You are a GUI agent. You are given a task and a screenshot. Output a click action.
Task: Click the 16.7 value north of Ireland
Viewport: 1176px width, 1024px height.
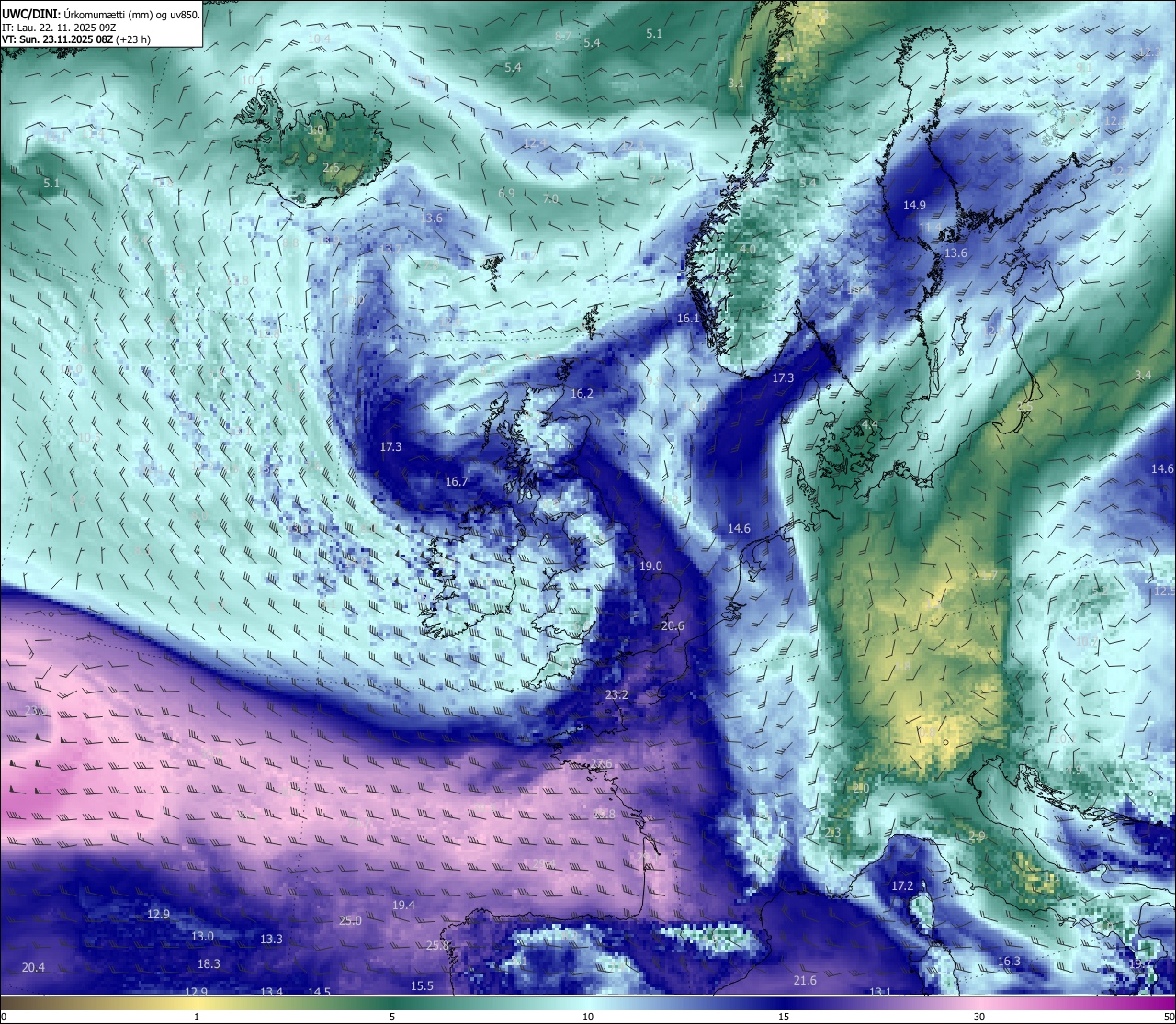pos(457,482)
